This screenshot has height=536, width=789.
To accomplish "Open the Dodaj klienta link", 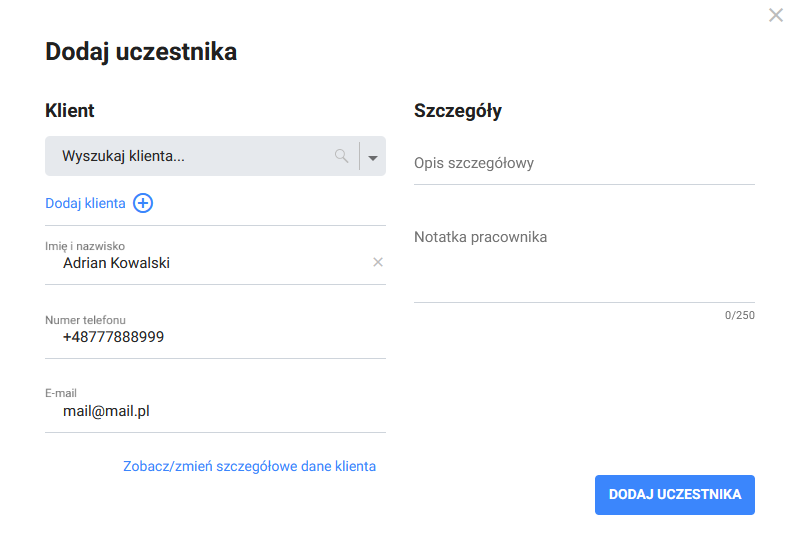I will [85, 203].
